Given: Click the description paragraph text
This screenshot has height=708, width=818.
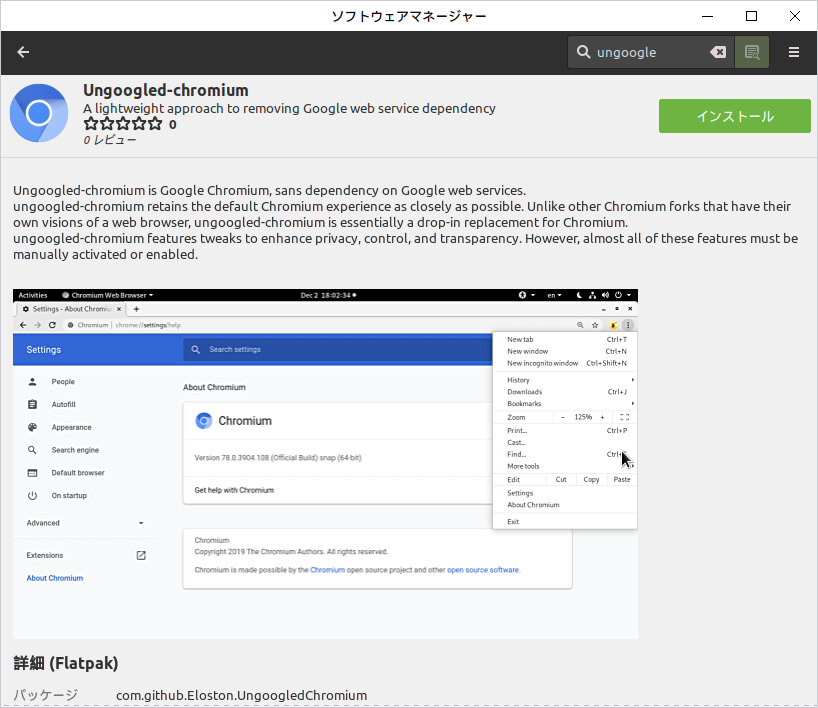Looking at the screenshot, I should (x=405, y=222).
